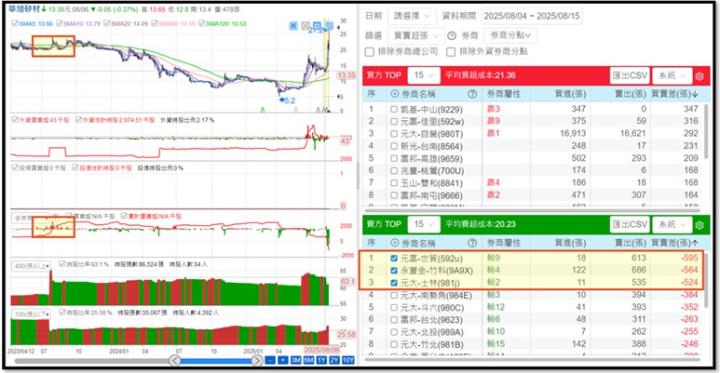Click the 買進(張) column header in buyer table
The image size is (720, 373).
point(571,95)
